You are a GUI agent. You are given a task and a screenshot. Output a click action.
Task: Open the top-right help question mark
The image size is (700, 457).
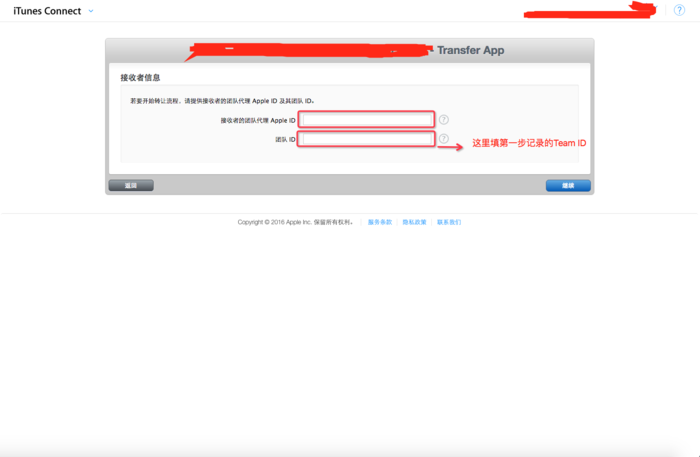click(679, 10)
